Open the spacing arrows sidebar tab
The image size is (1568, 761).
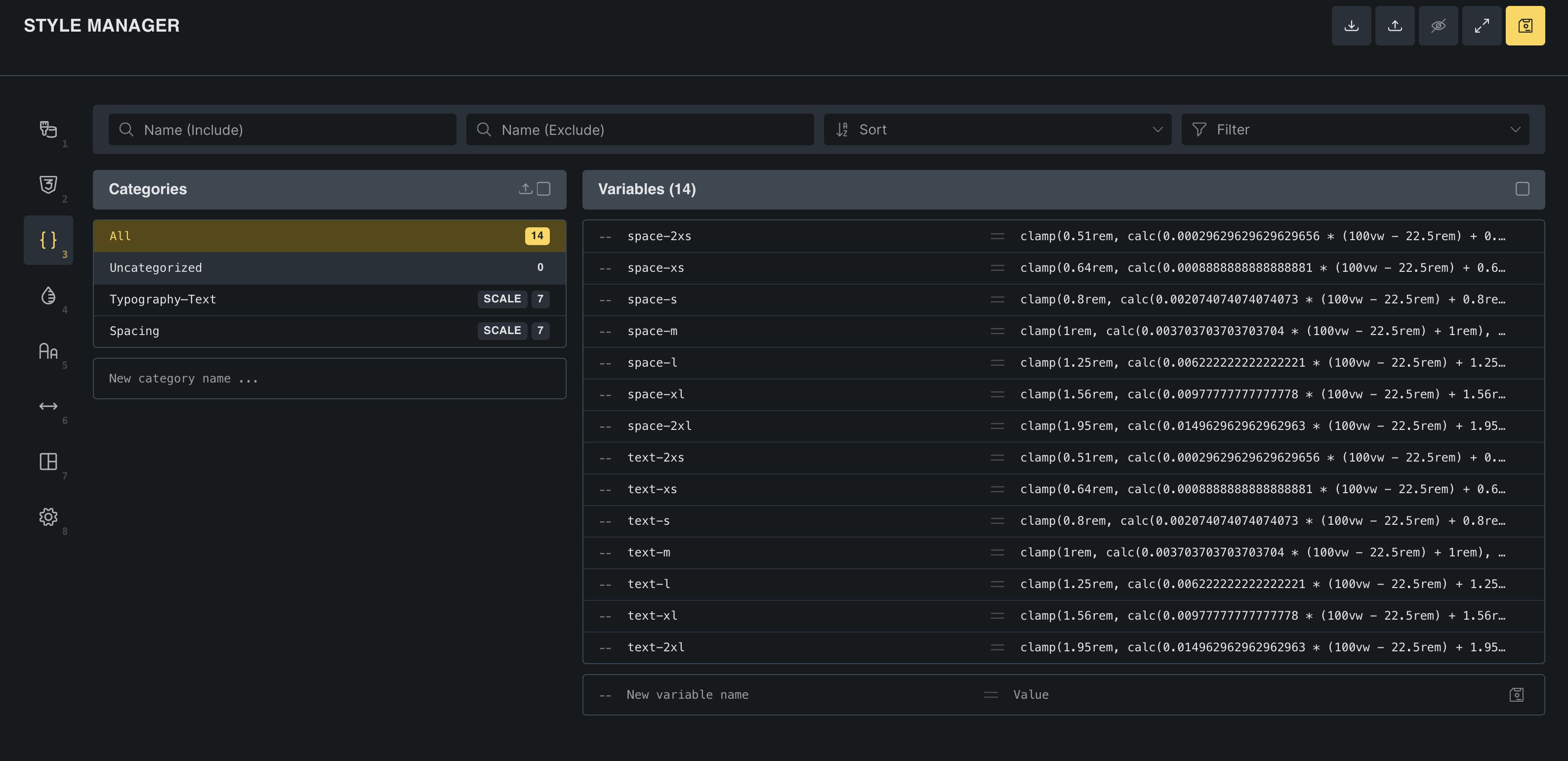tap(48, 406)
